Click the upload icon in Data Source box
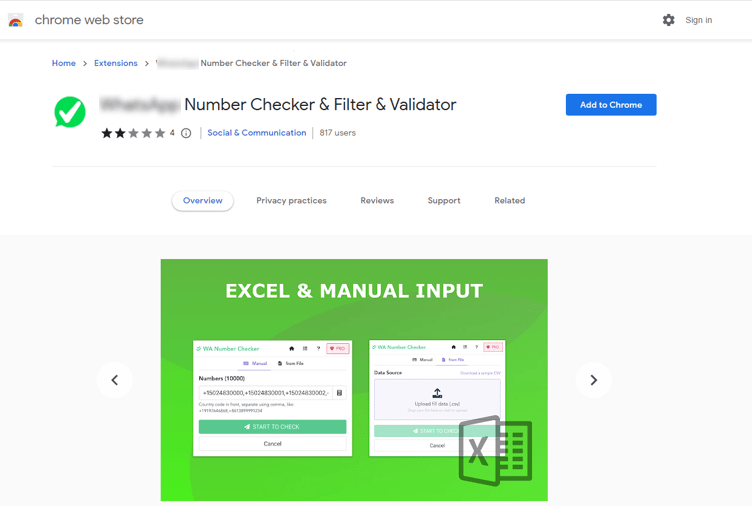The height and width of the screenshot is (511, 752). click(437, 394)
